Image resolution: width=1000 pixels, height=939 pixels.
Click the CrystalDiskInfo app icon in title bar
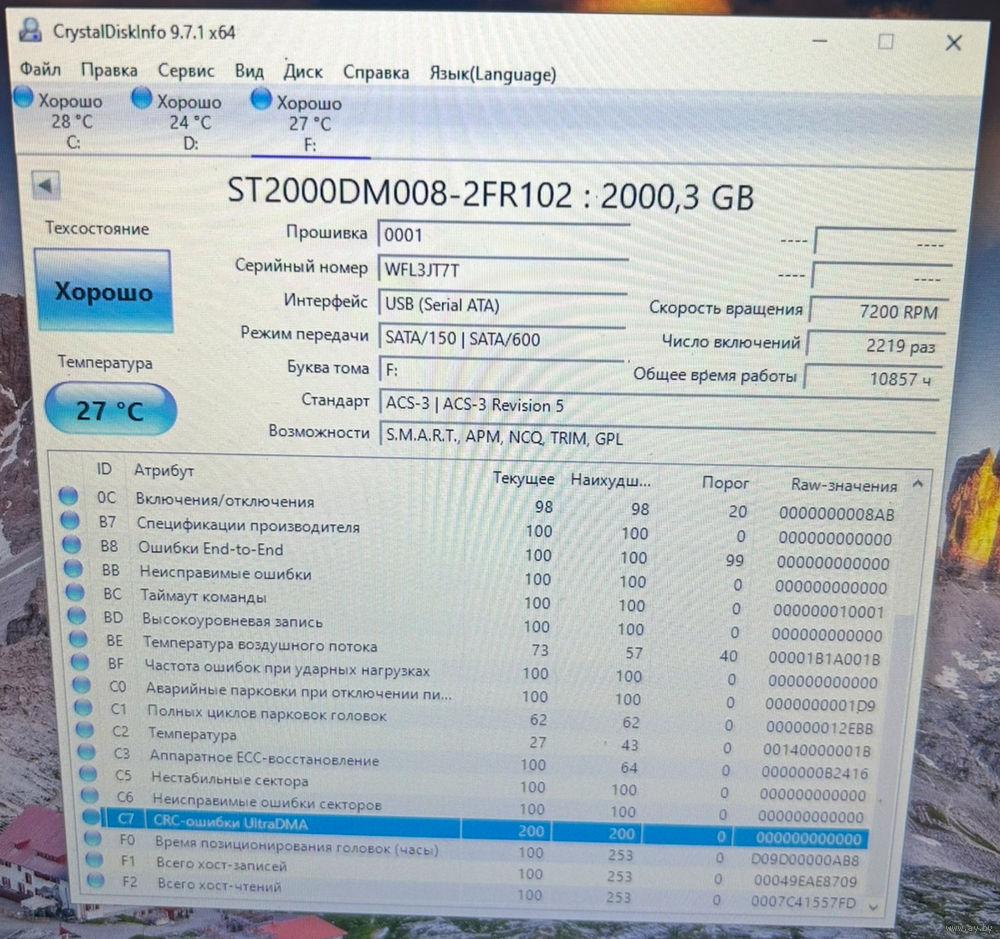[30, 30]
